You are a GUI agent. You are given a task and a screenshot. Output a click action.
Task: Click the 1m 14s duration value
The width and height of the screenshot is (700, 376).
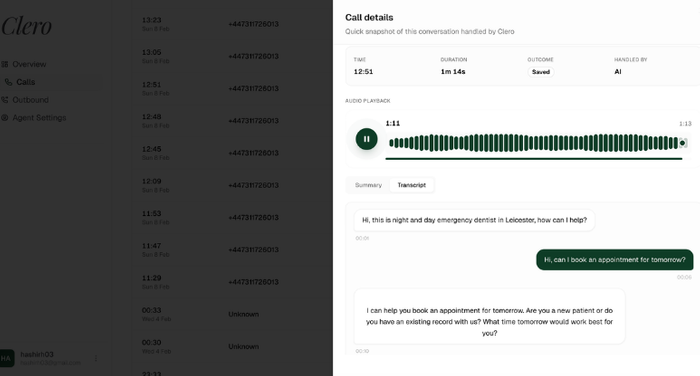(453, 71)
